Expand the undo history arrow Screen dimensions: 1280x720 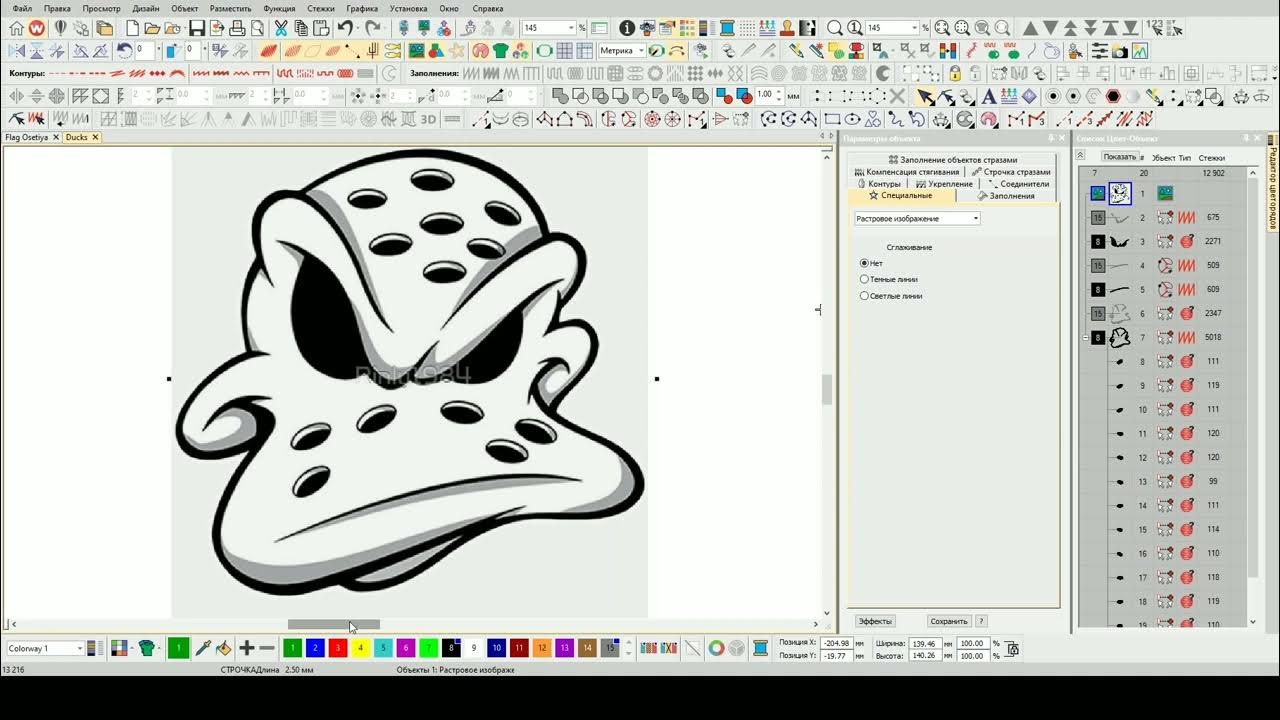click(x=358, y=28)
